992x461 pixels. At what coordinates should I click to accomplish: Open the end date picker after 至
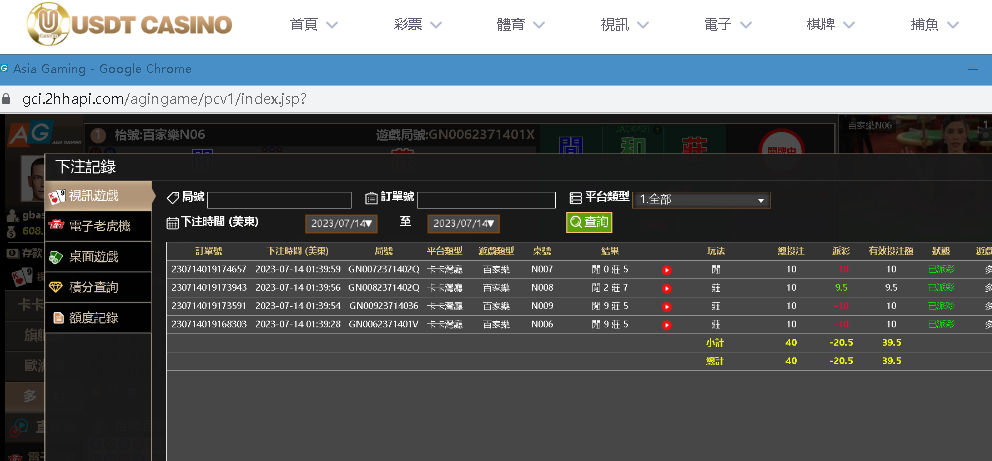(x=463, y=224)
